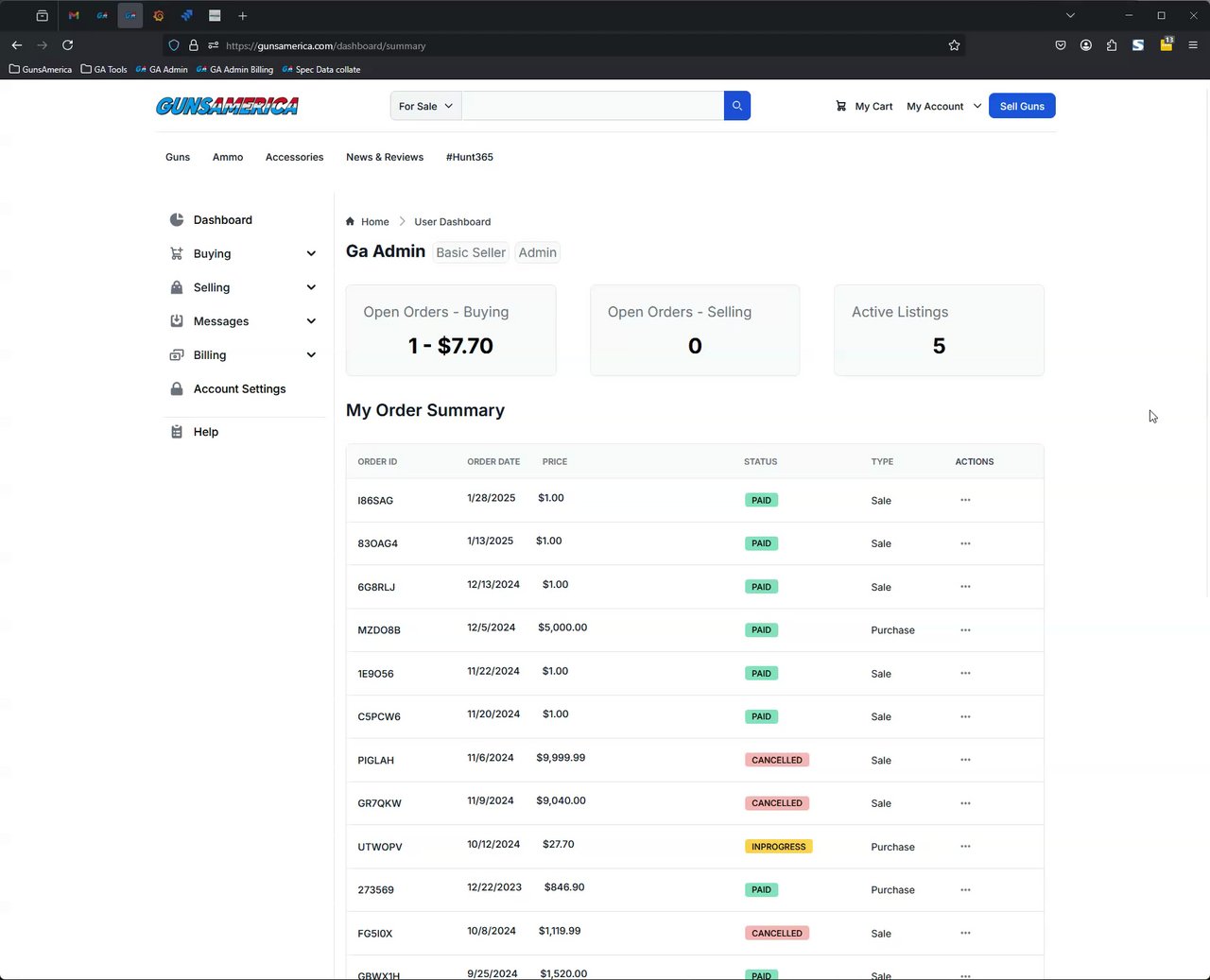Open actions menu for order I86SAG
The image size is (1210, 980).
[965, 500]
